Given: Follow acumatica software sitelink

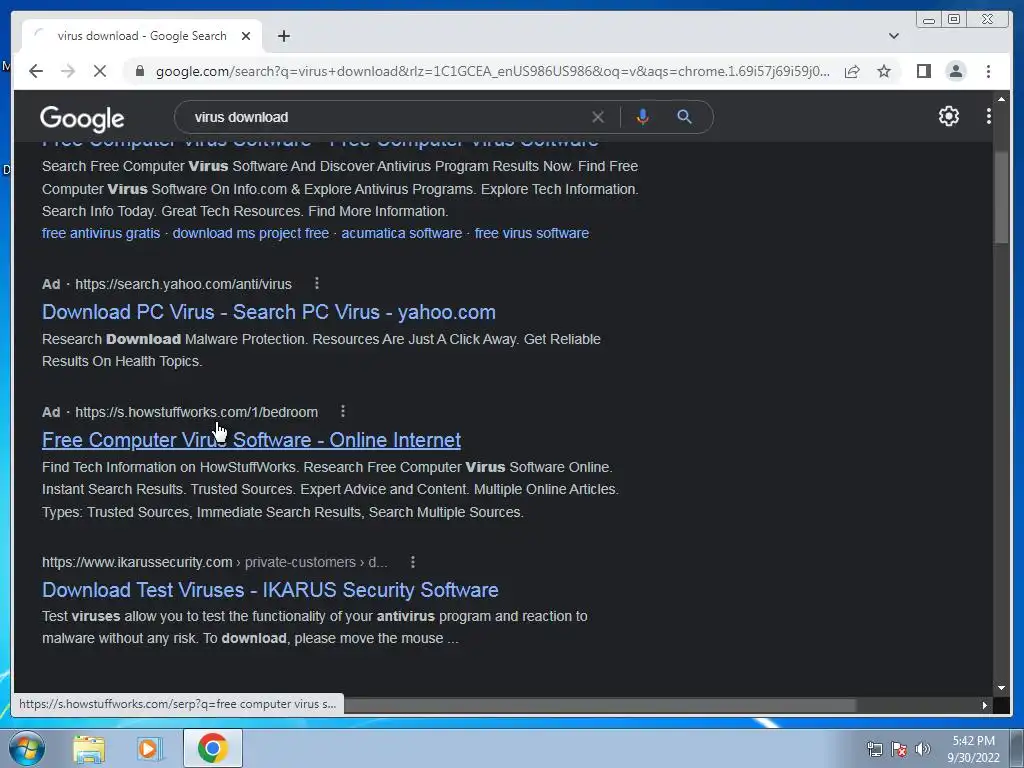Looking at the screenshot, I should coord(402,233).
